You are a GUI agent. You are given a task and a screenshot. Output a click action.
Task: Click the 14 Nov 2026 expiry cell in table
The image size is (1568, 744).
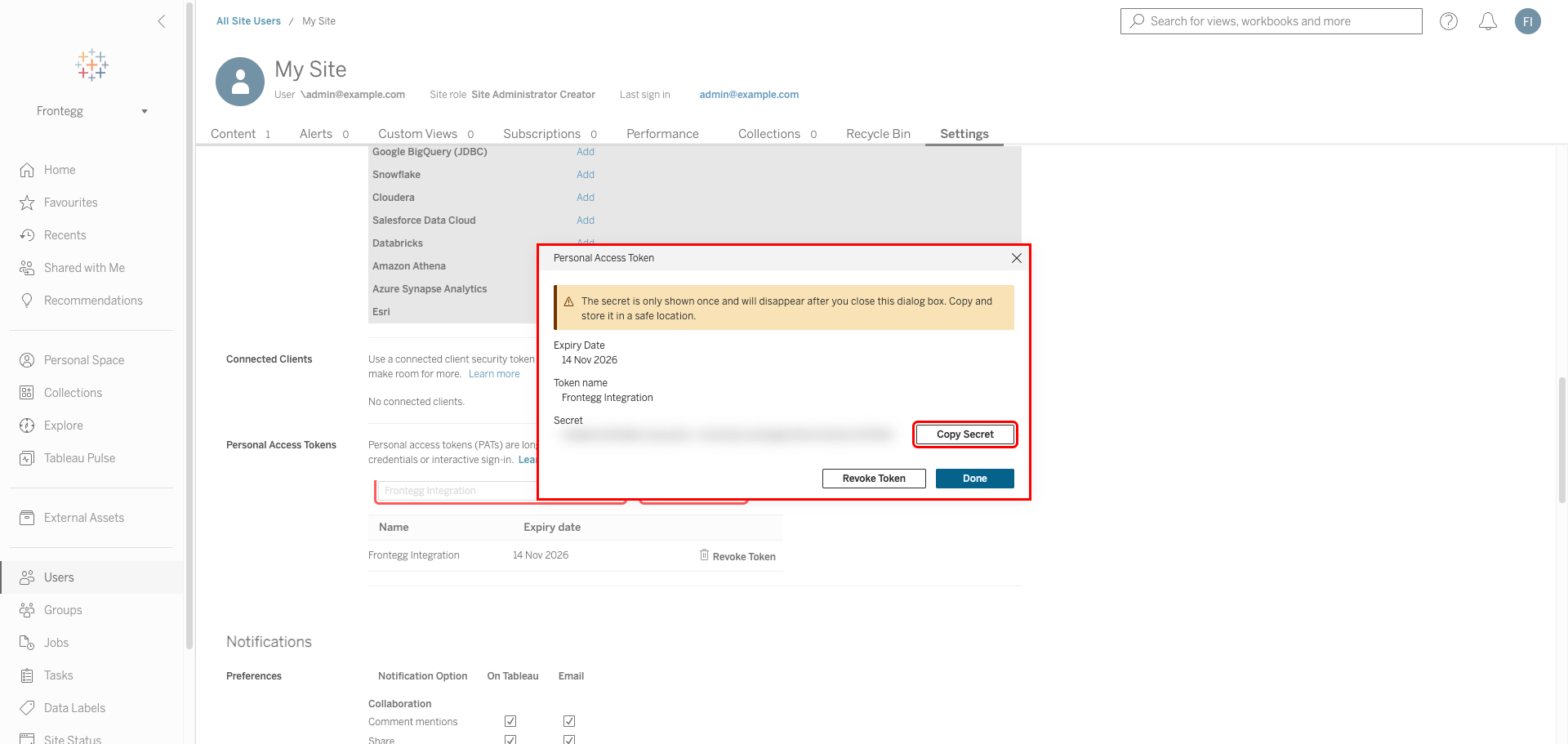(541, 555)
